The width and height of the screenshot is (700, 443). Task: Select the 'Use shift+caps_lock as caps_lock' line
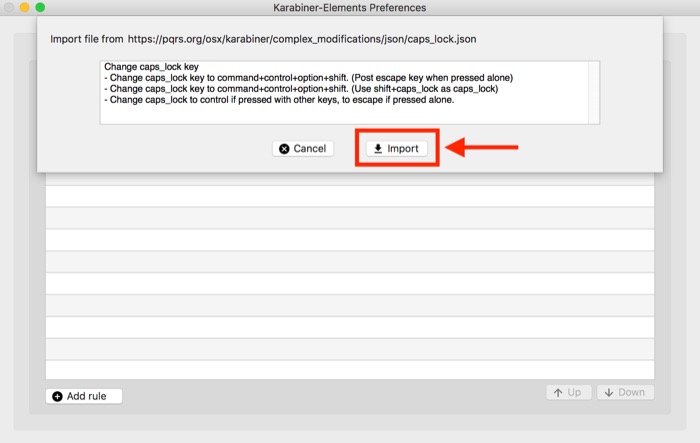click(301, 89)
